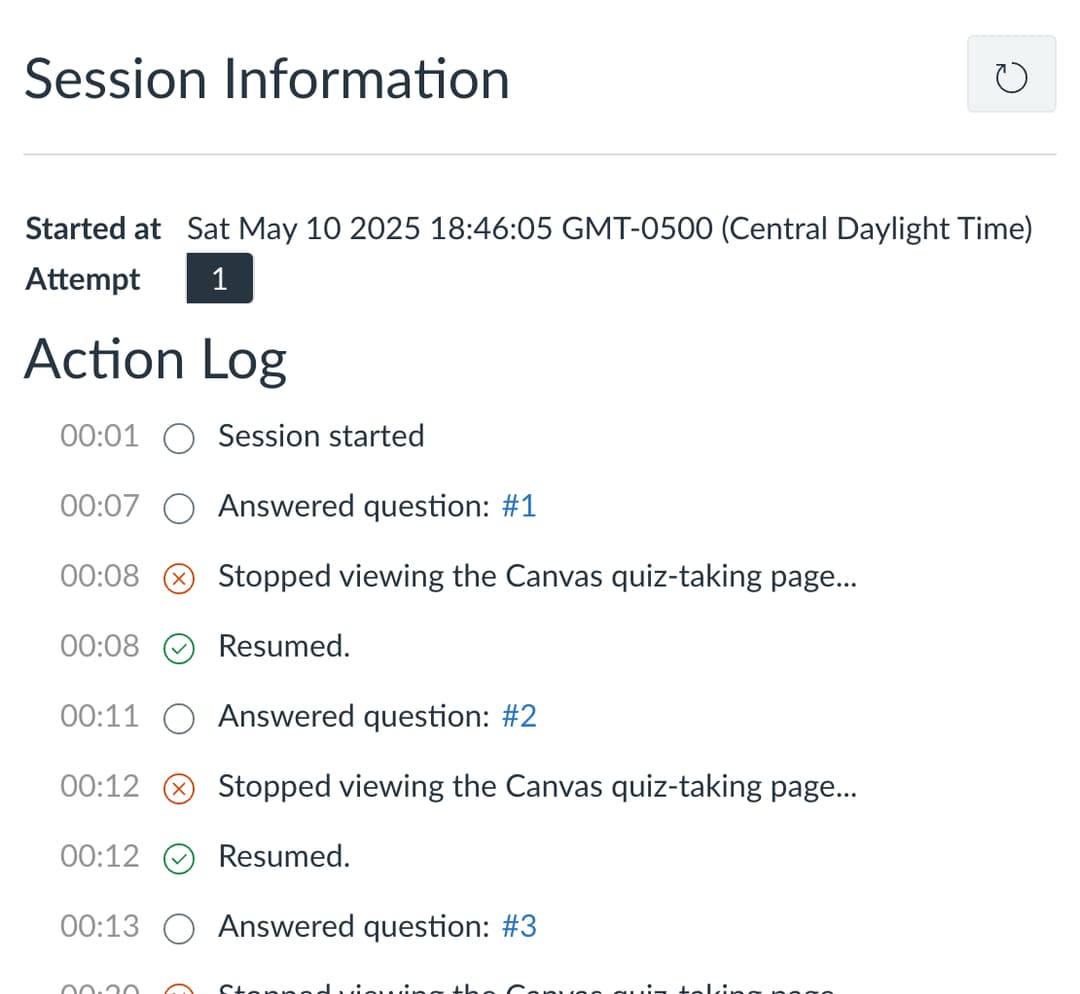Click the circle icon for answered question #1

click(x=179, y=508)
